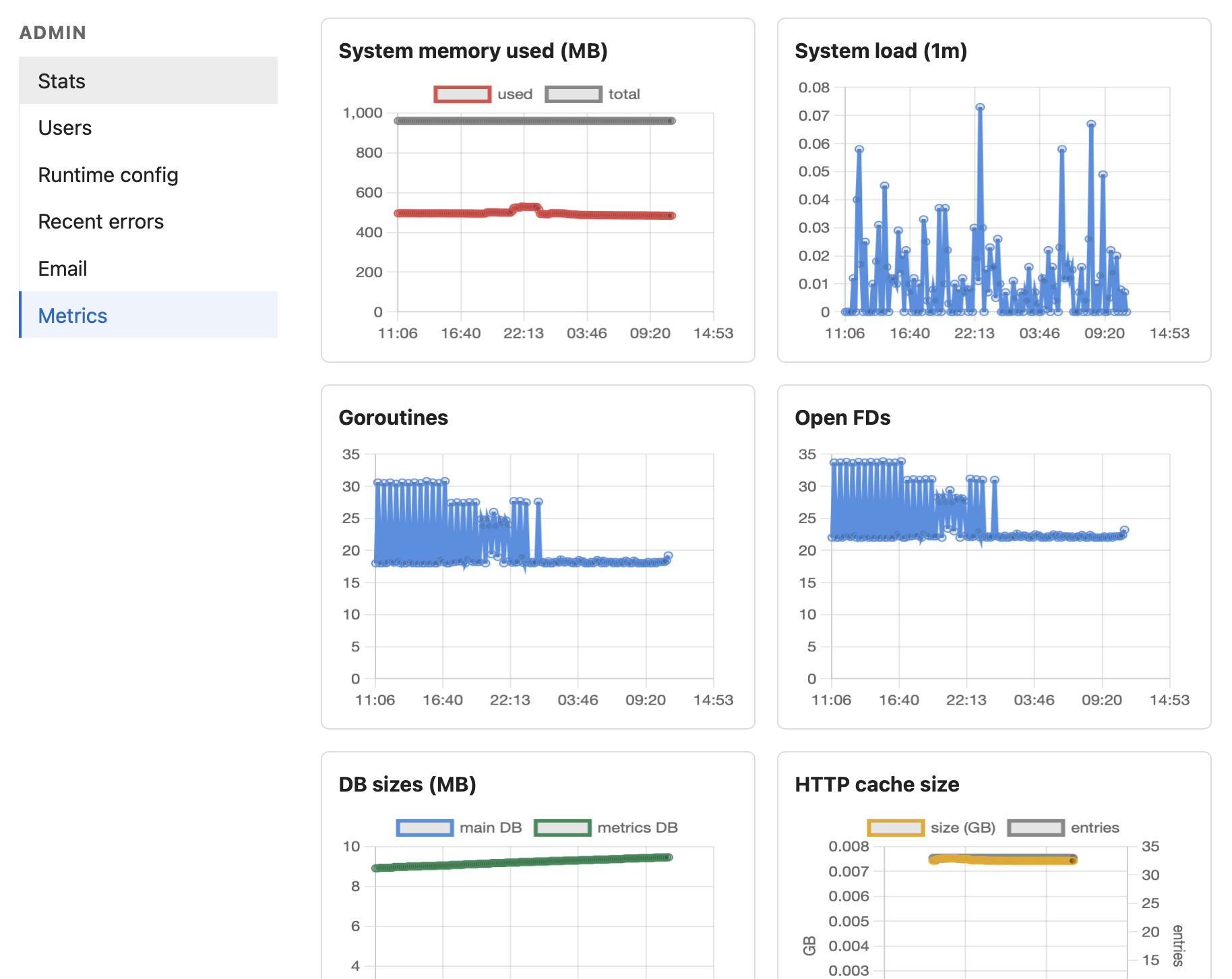Click the ADMIN sidebar header
This screenshot has height=979, width=1232.
coord(53,33)
